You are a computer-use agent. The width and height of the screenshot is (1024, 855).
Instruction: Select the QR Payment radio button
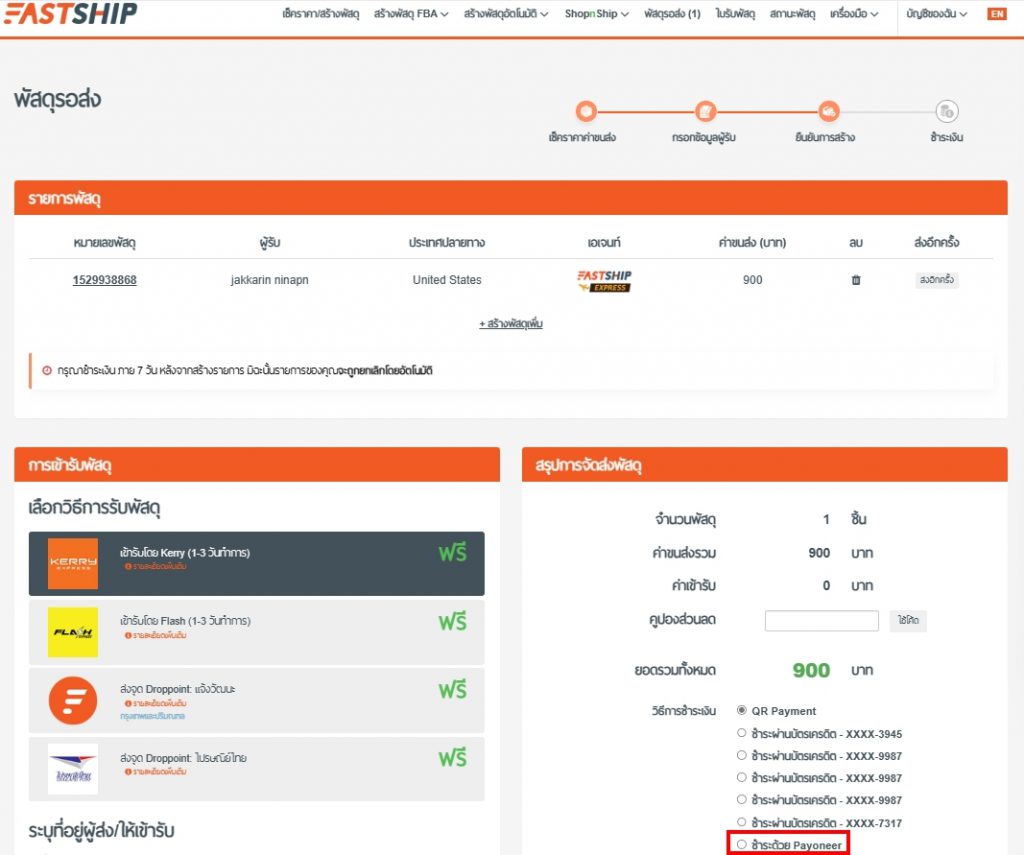(x=740, y=710)
